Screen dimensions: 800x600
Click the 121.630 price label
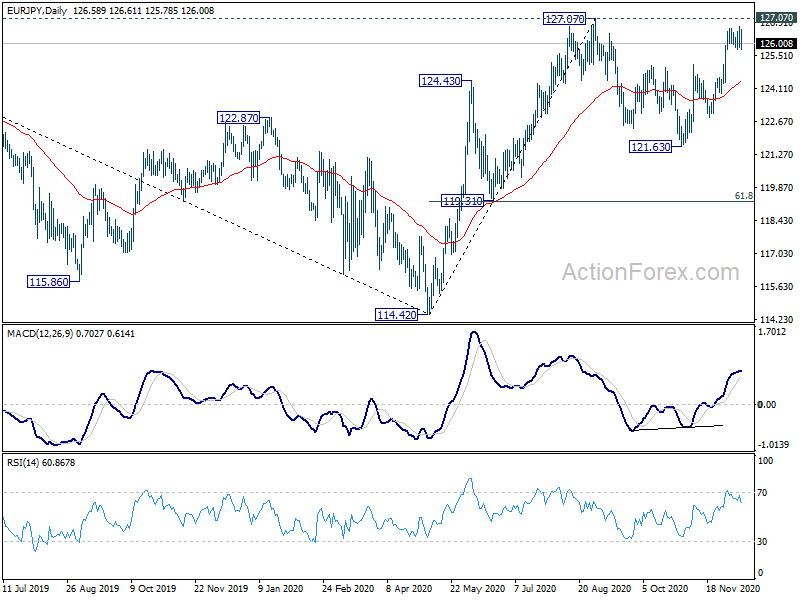651,147
